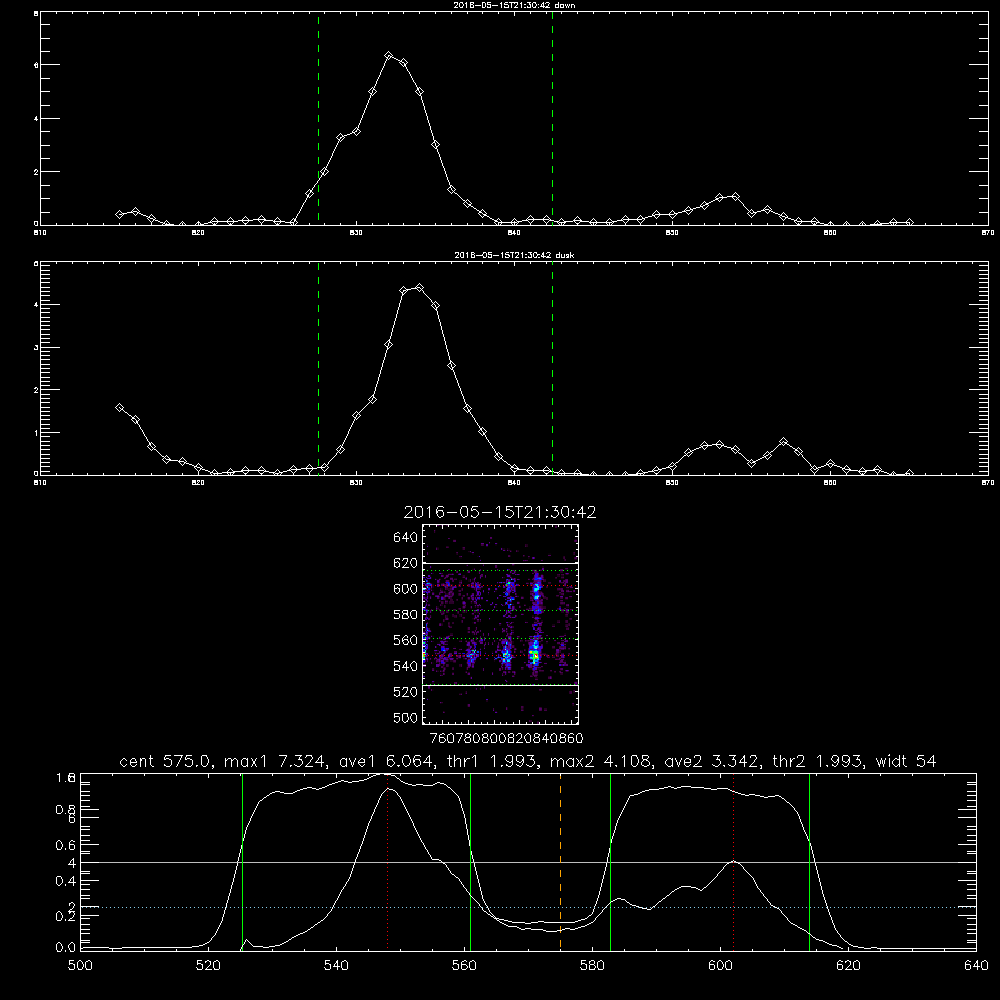Click the heatmap spectral image
The height and width of the screenshot is (1000, 1000).
[501, 624]
